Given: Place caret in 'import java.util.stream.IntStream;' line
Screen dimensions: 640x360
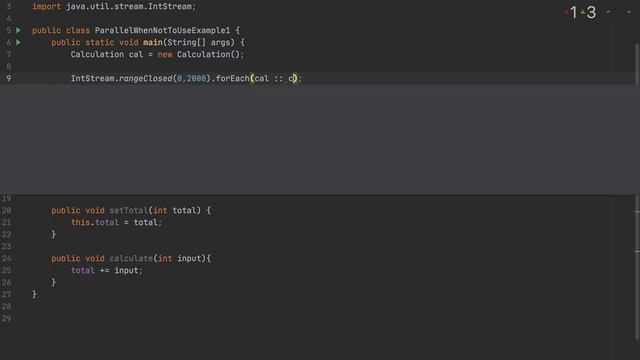Looking at the screenshot, I should tap(114, 7).
